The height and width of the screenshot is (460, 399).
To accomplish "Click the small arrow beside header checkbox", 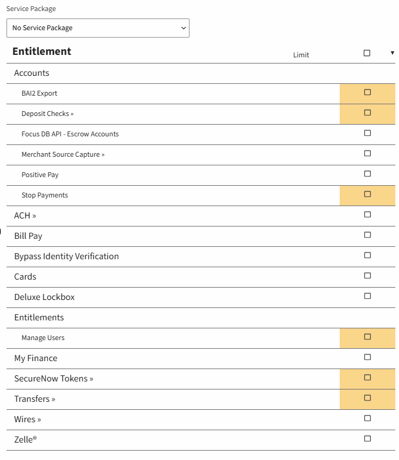I will [392, 53].
